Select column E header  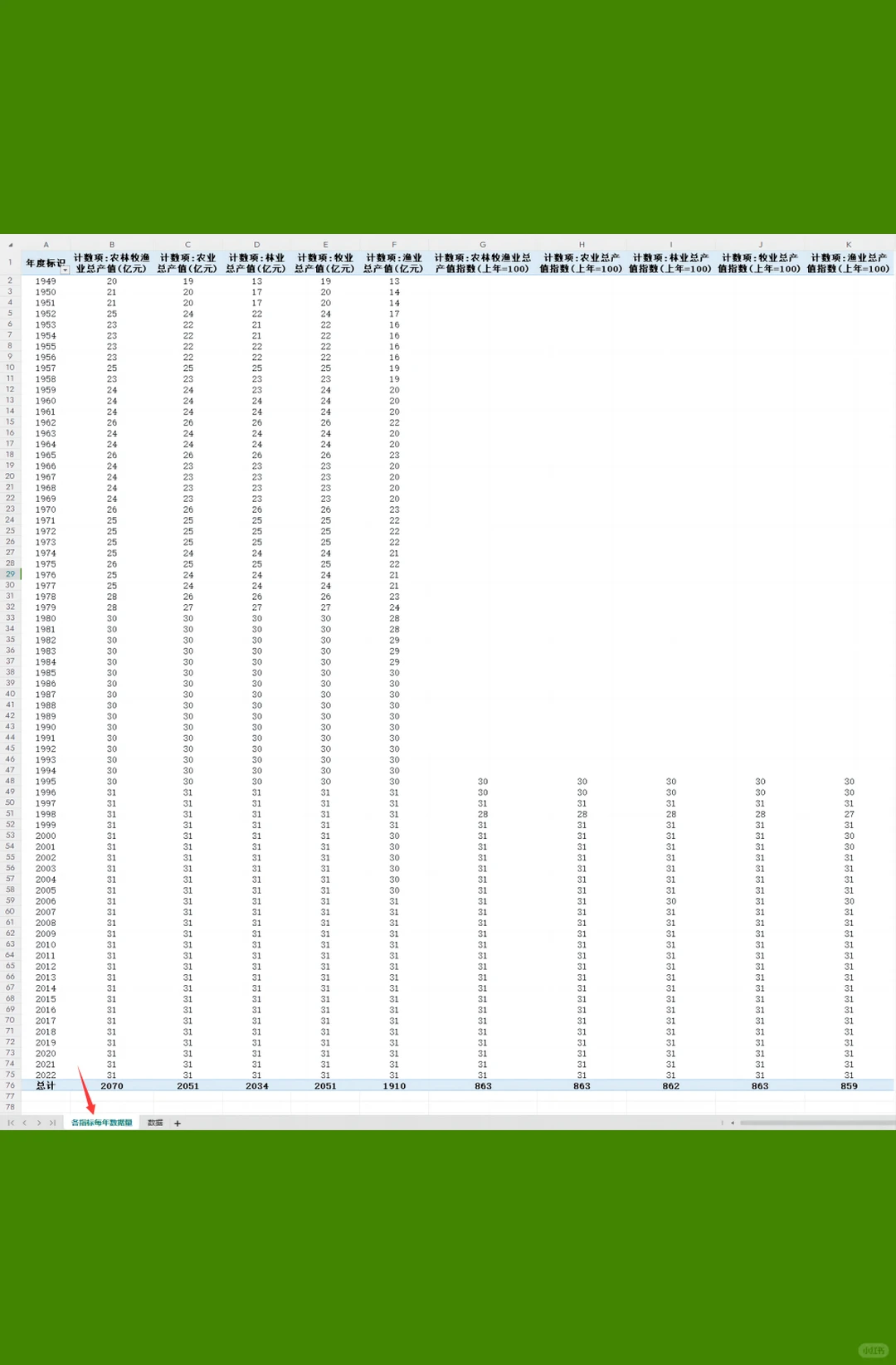click(325, 245)
